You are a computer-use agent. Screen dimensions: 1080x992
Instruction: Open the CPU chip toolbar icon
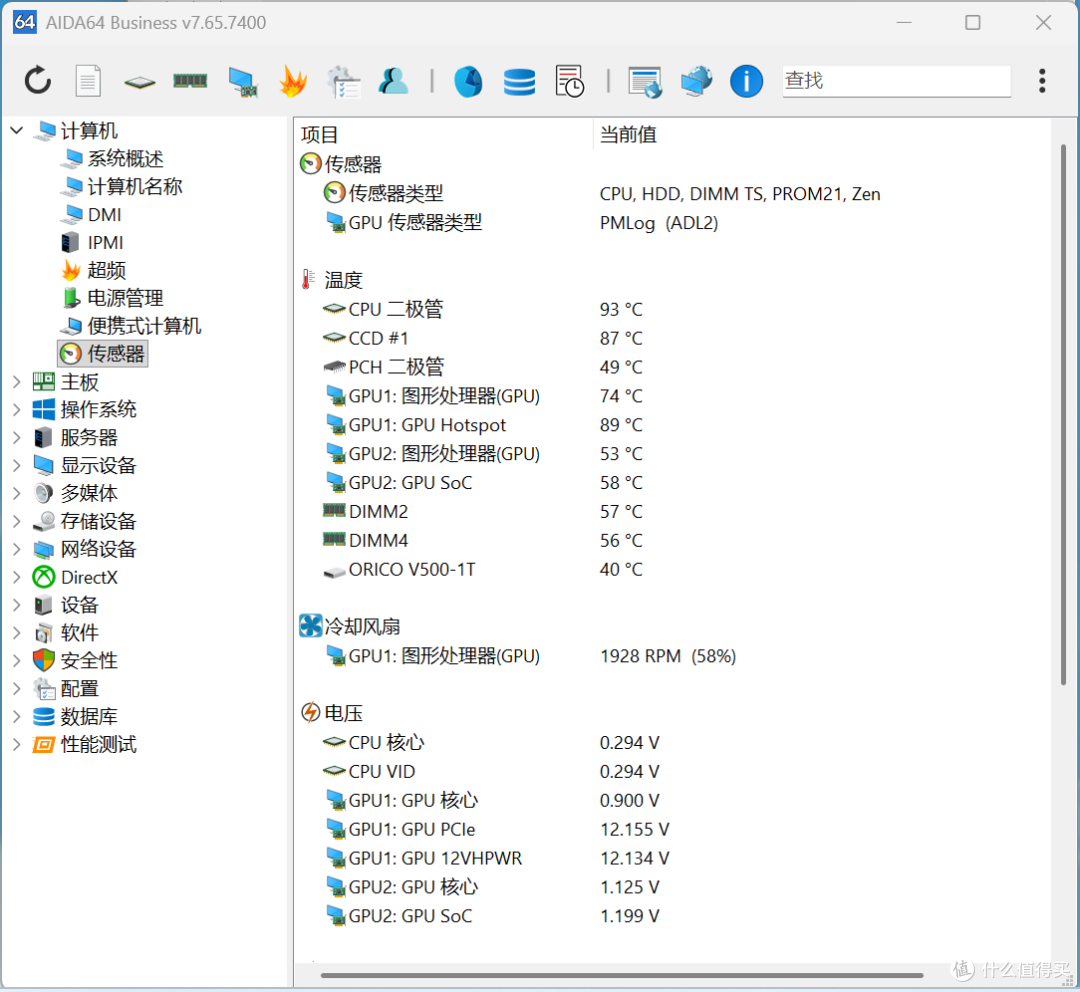(x=140, y=83)
